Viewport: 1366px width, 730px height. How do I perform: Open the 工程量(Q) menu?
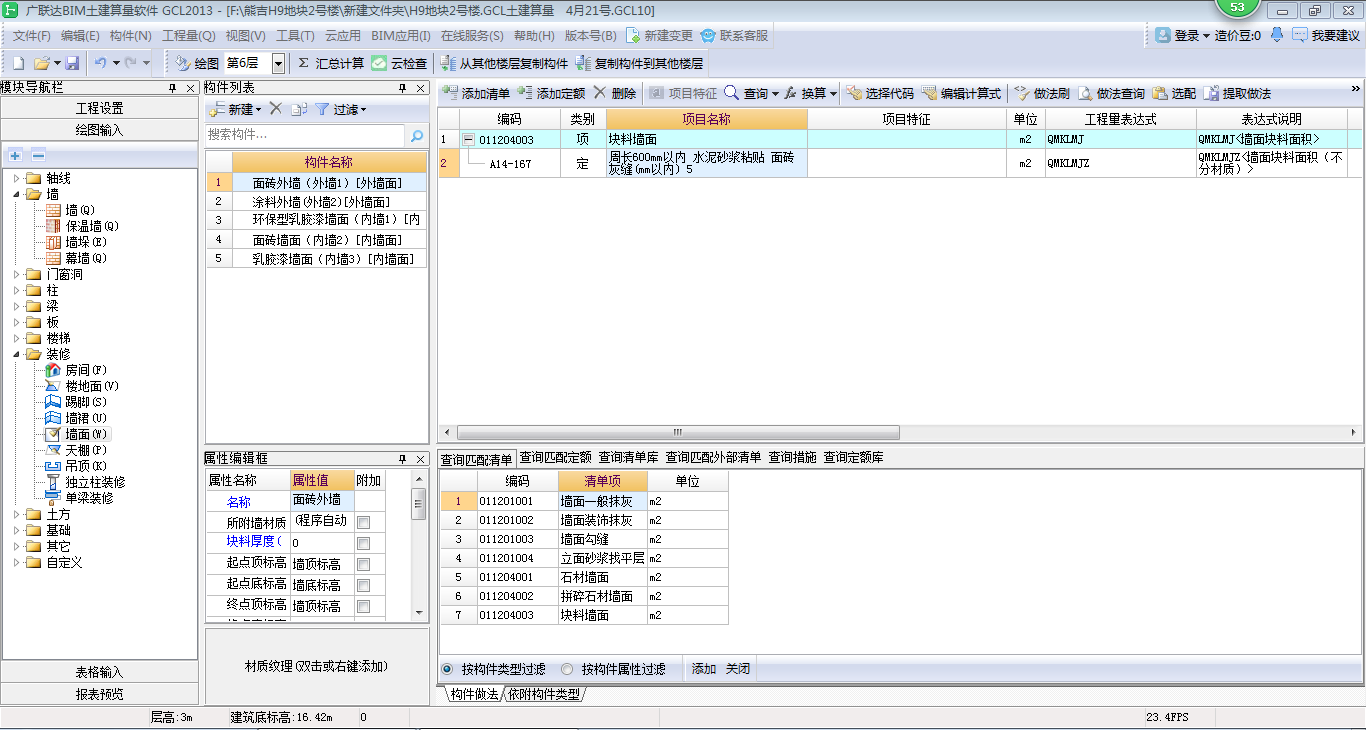point(189,35)
